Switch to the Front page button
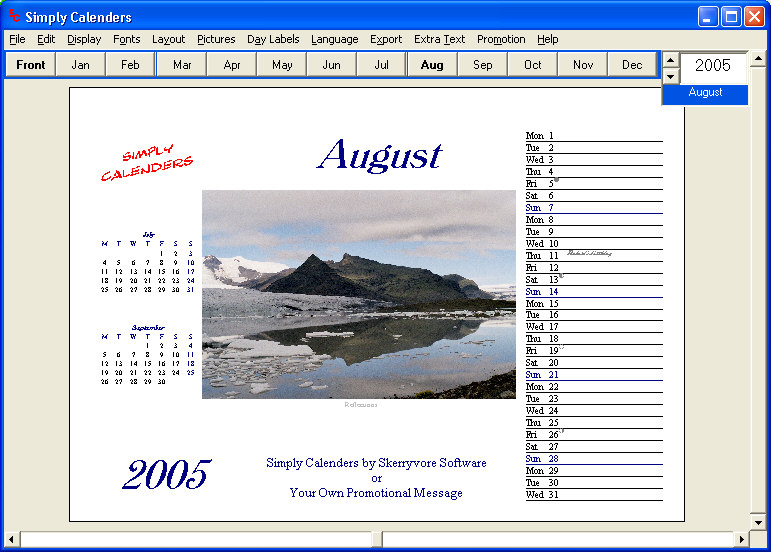Viewport: 771px width, 552px height. tap(30, 65)
